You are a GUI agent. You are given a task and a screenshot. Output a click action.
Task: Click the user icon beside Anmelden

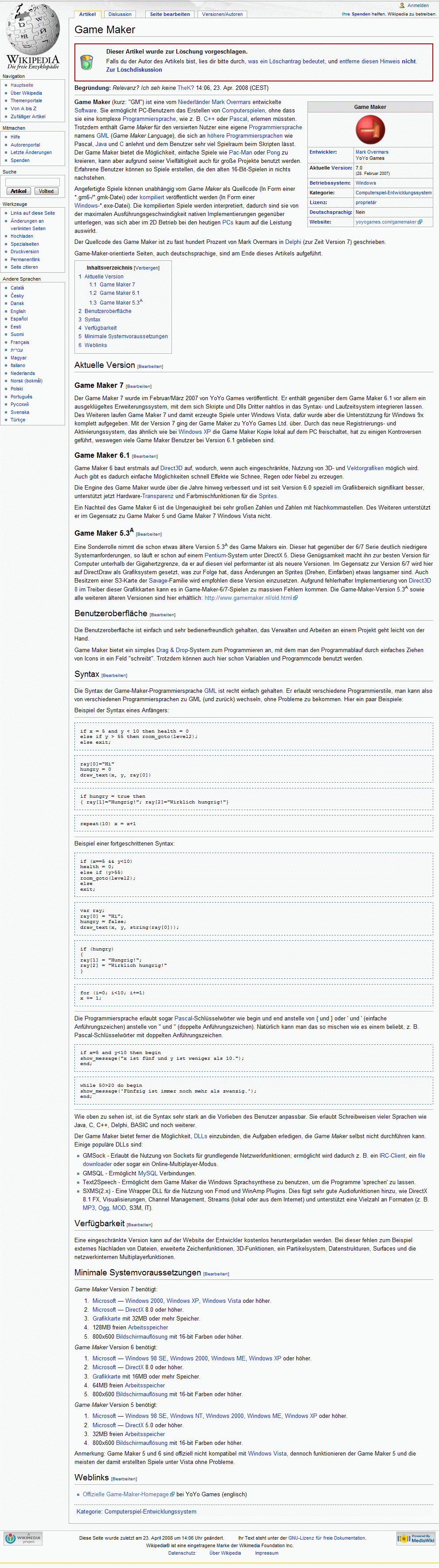[402, 5]
